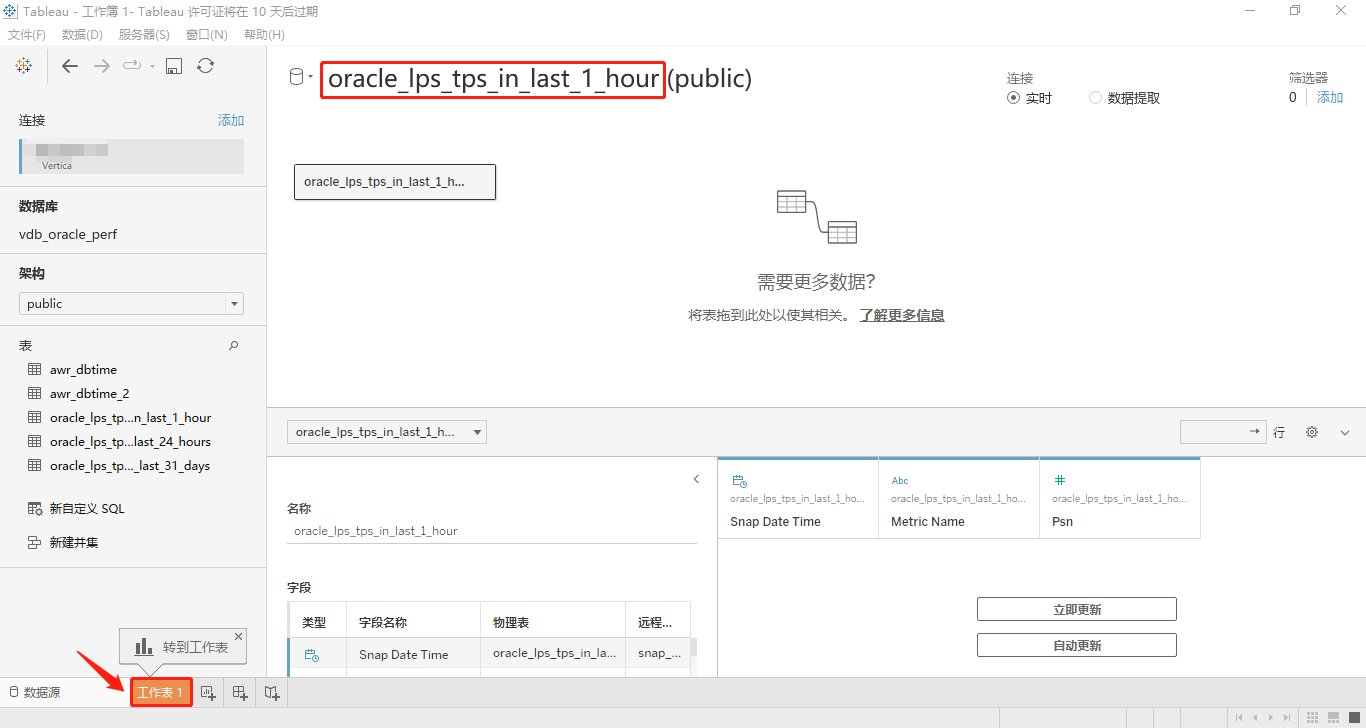
Task: Open the data grid settings gear
Action: pos(1312,432)
